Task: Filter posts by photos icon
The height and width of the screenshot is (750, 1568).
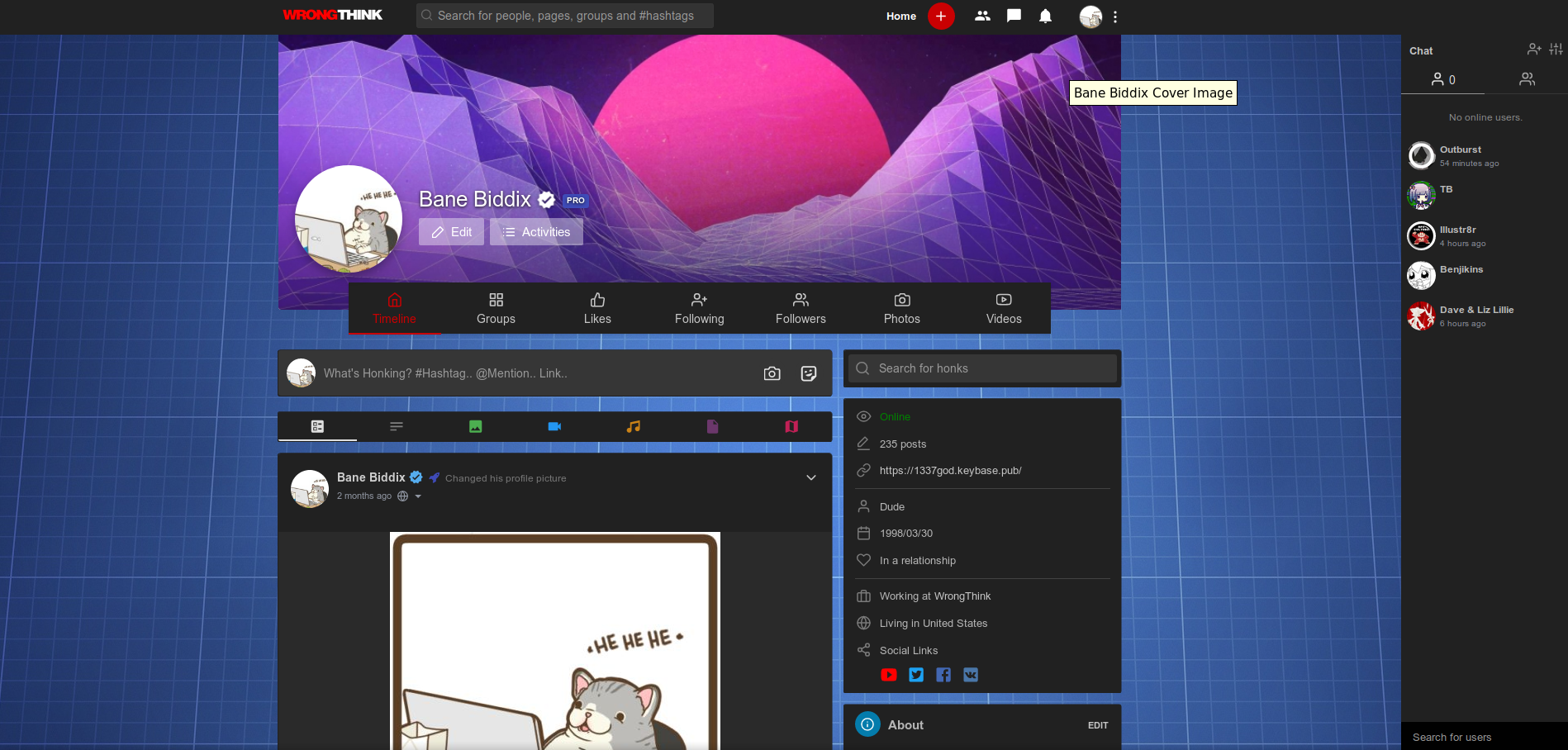Action: click(x=475, y=426)
